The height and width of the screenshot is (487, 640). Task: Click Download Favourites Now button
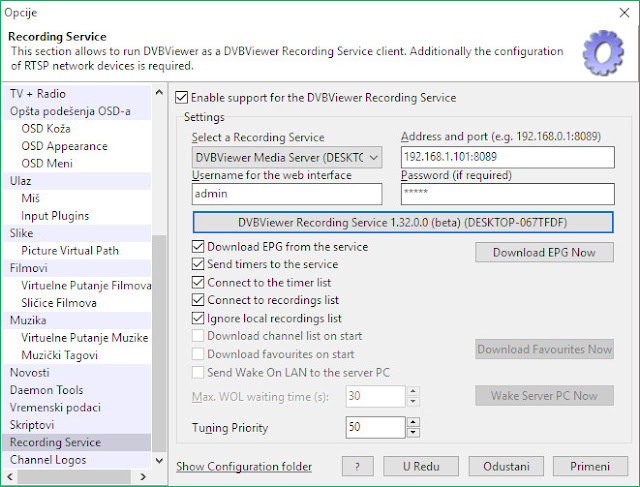pos(544,349)
